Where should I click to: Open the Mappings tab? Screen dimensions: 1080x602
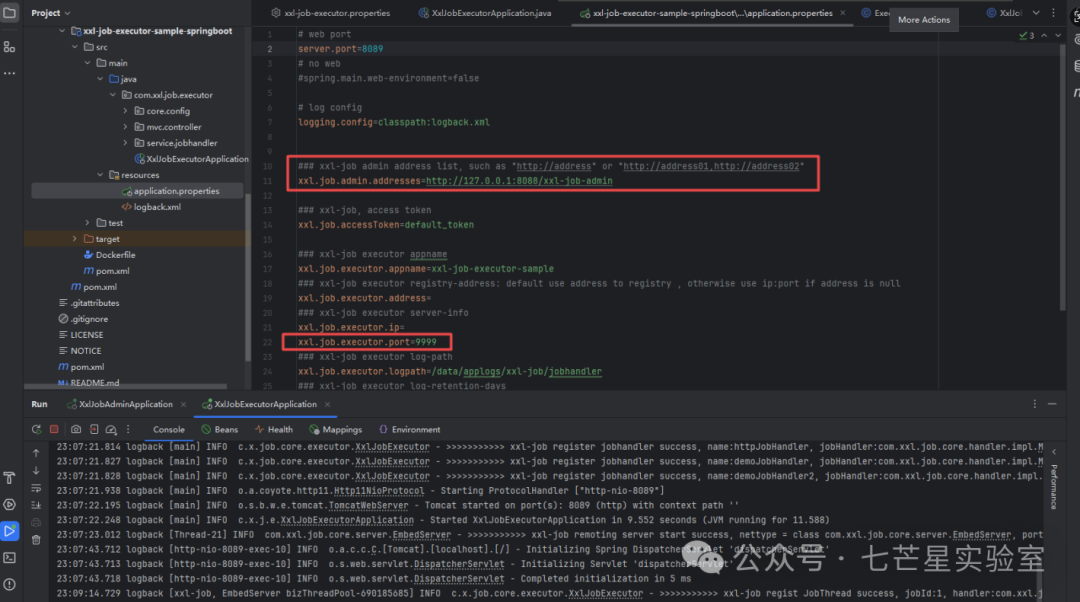click(335, 429)
